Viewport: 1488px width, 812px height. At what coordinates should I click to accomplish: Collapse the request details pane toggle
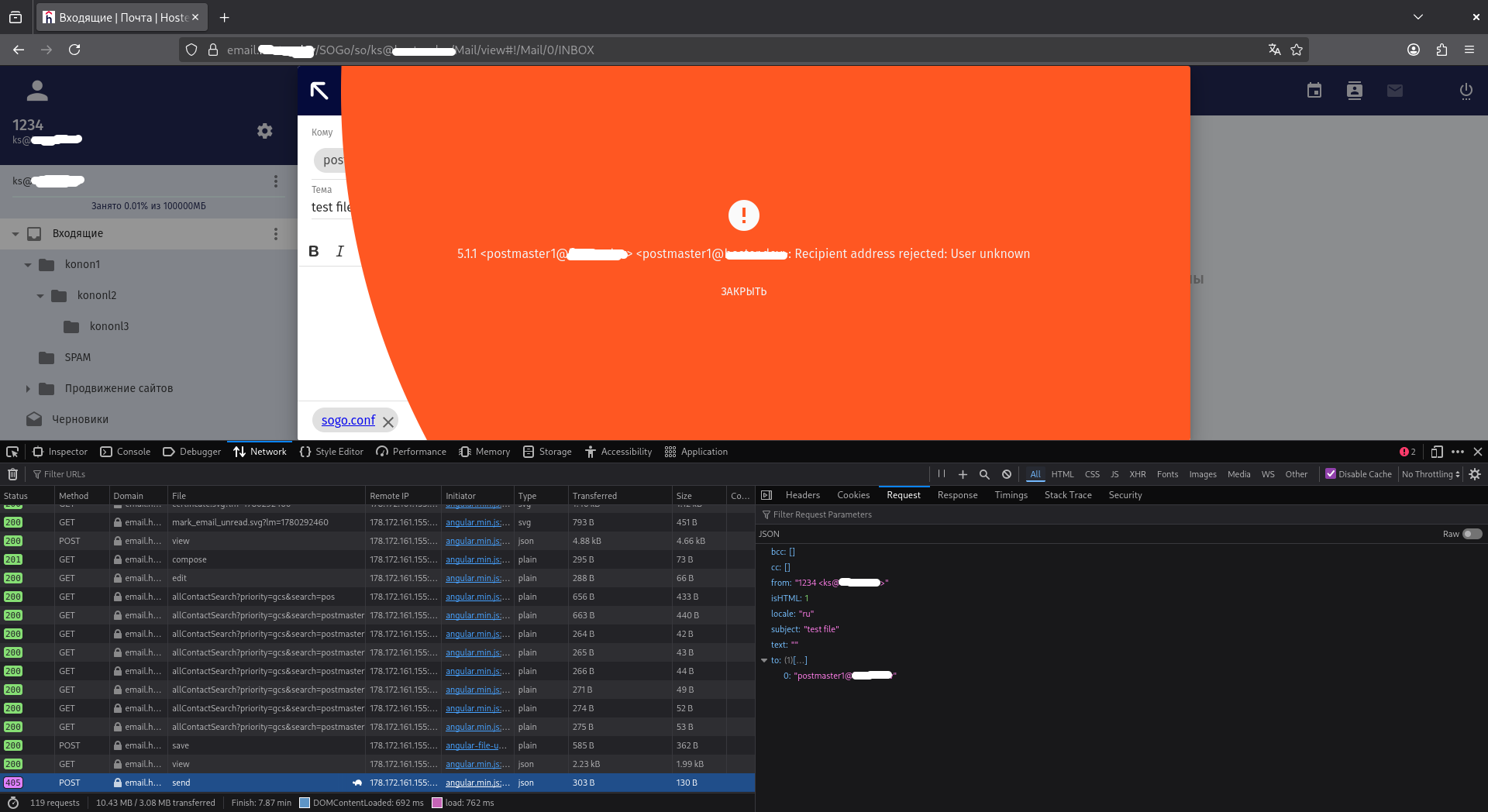tap(766, 495)
